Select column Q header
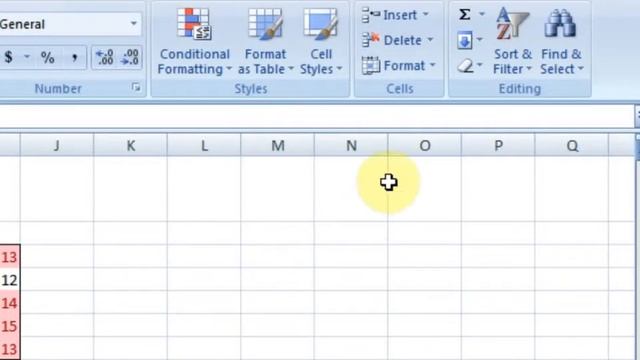 click(571, 145)
